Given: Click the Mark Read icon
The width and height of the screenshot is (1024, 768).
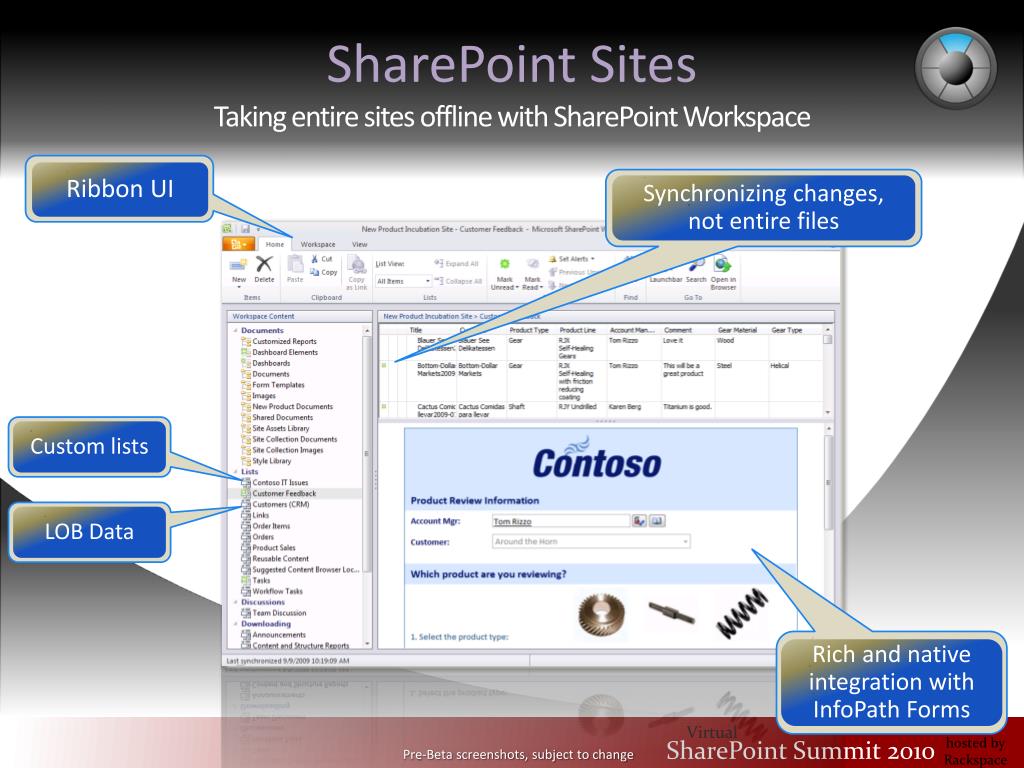Looking at the screenshot, I should click(x=532, y=264).
